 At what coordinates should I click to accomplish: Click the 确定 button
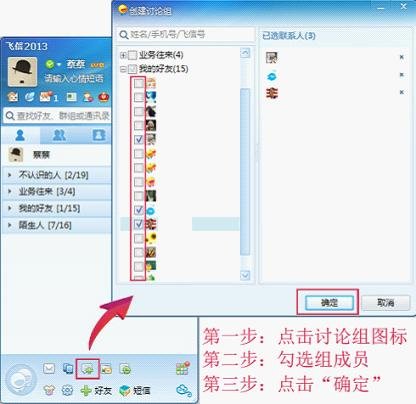329,303
